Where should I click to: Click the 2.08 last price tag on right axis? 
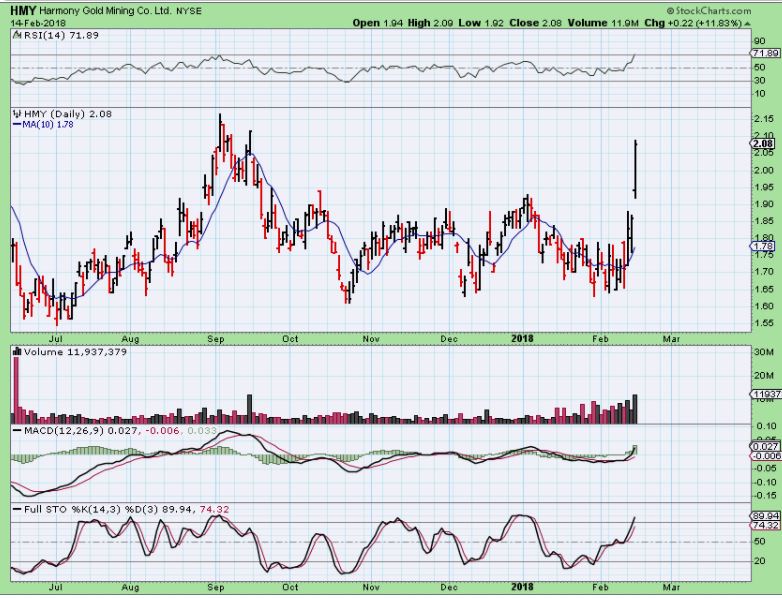pyautogui.click(x=764, y=144)
